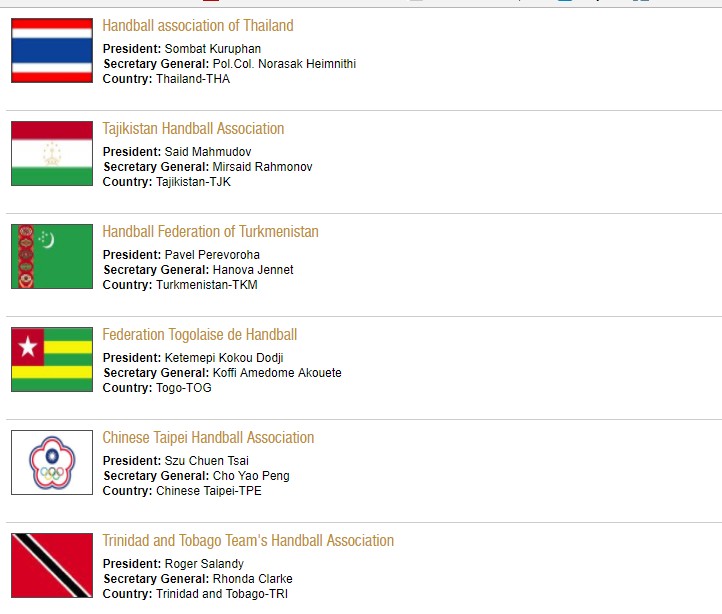Click the Togo flag image
Viewport: 722px width, 614px height.
[52, 359]
